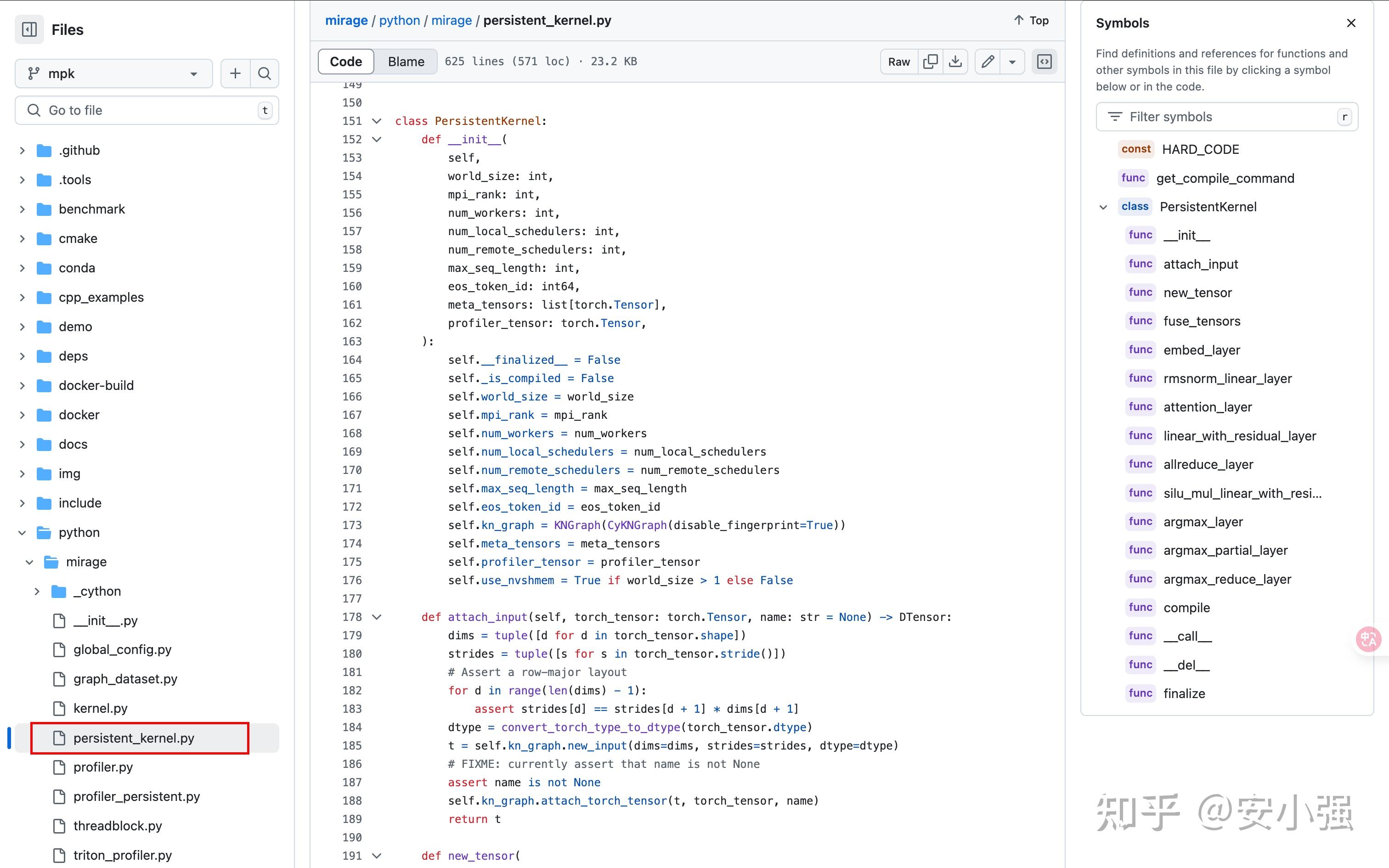Image resolution: width=1389 pixels, height=868 pixels.
Task: Toggle the symbols panel icon
Action: click(1044, 62)
